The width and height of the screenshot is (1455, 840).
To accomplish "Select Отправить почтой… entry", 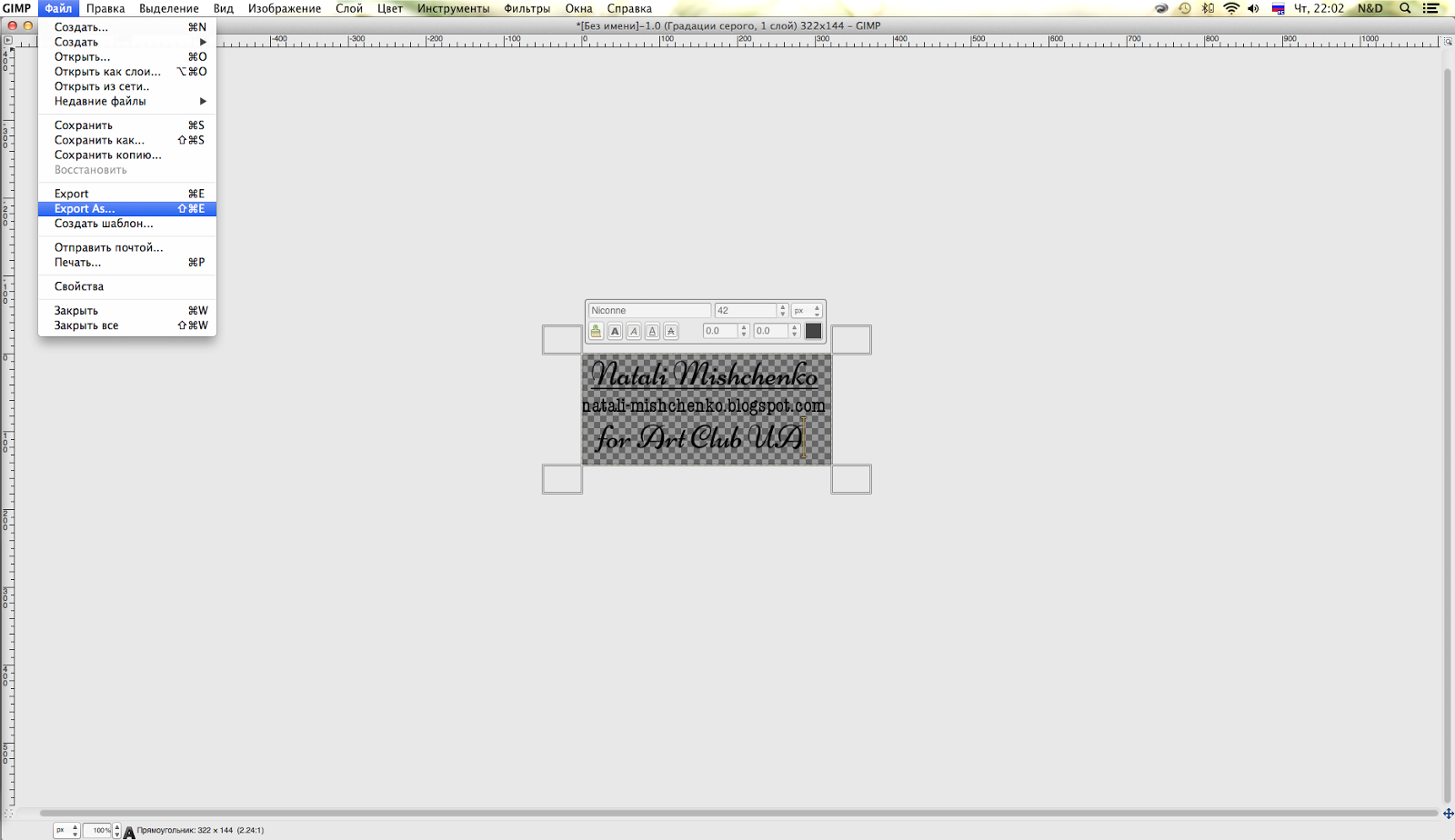I will click(127, 247).
